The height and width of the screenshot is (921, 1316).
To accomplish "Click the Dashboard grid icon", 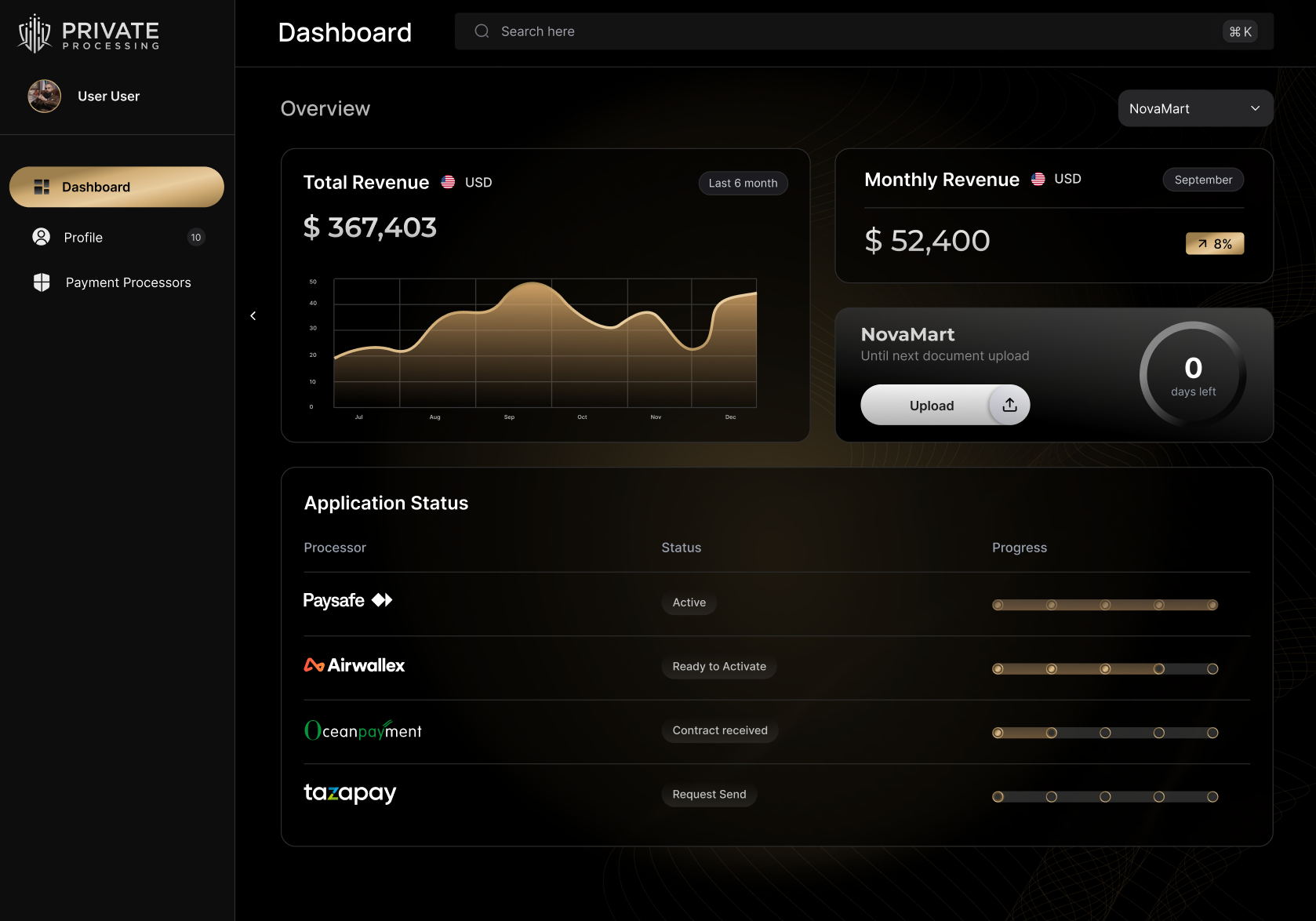I will [x=42, y=187].
